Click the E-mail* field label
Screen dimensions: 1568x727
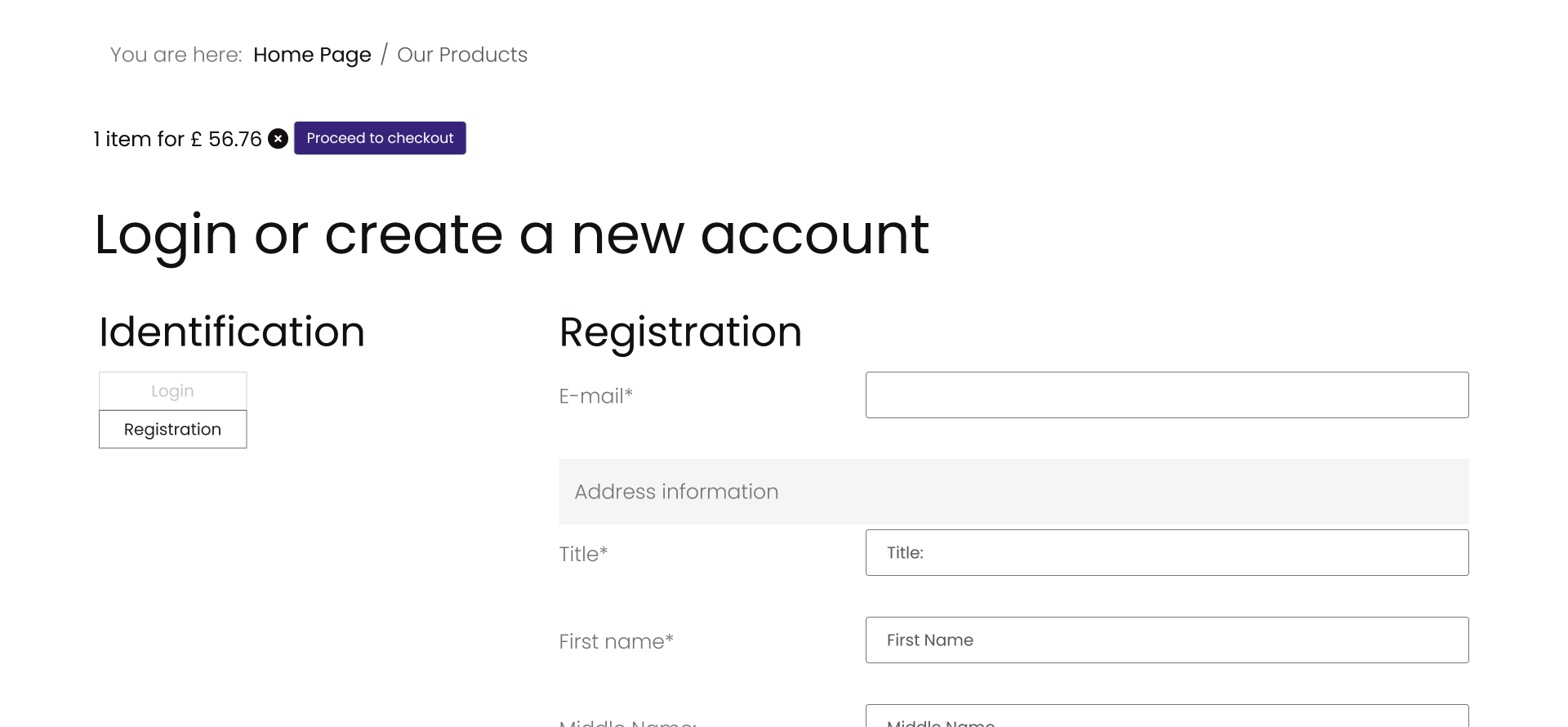pyautogui.click(x=596, y=396)
